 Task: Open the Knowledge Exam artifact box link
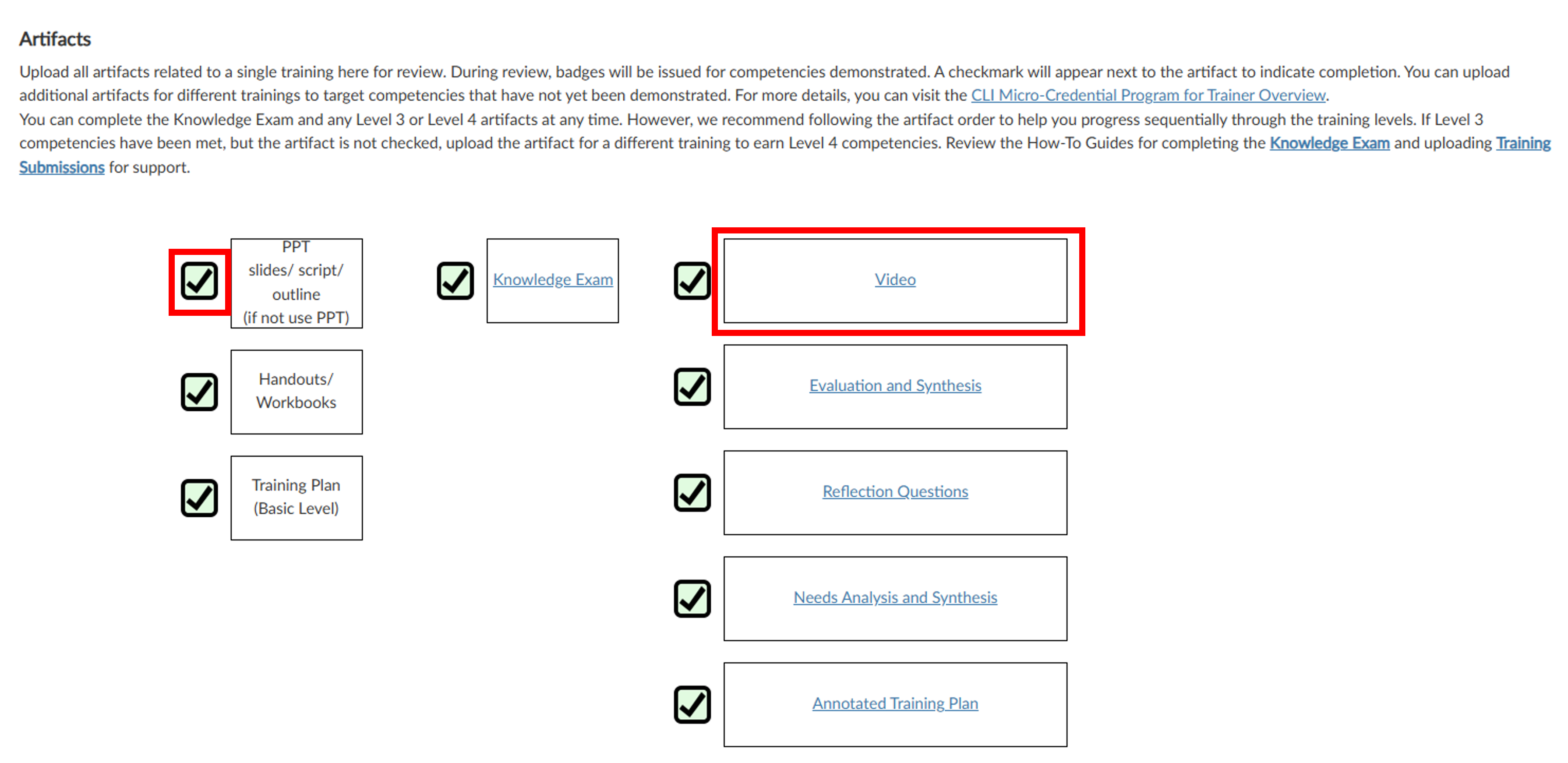553,279
